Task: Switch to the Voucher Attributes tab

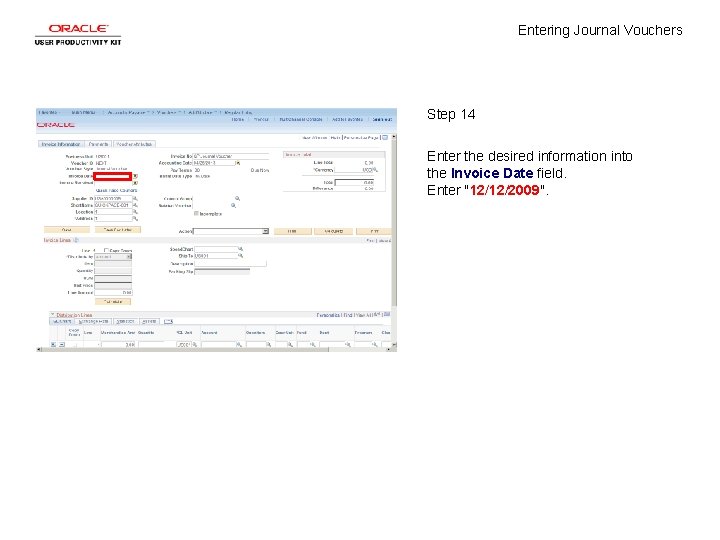Action: [x=134, y=144]
